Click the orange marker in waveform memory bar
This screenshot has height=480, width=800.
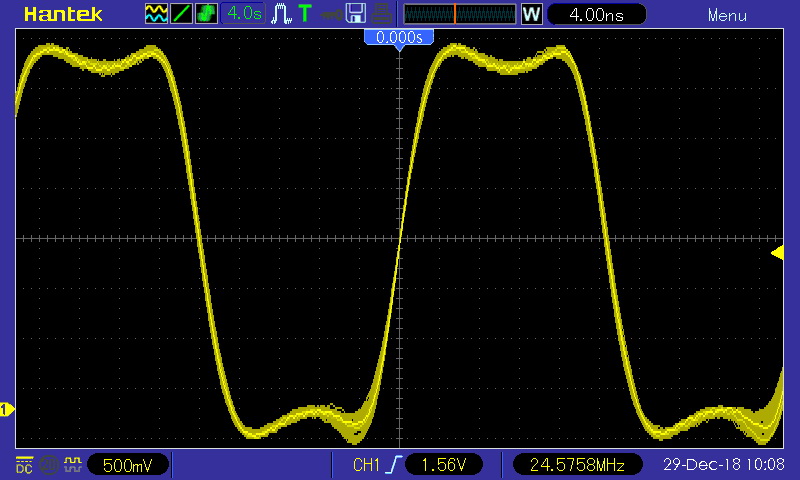pyautogui.click(x=455, y=14)
